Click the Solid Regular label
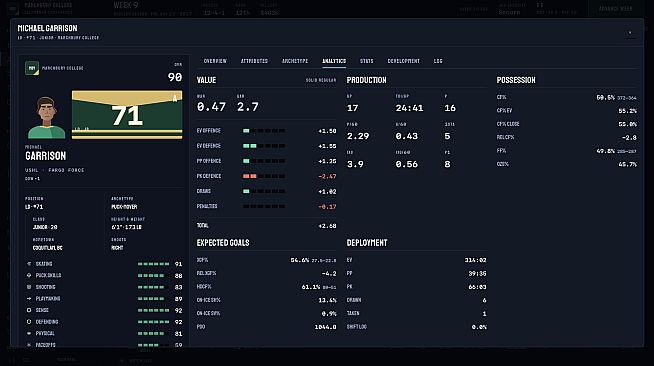 click(x=321, y=80)
